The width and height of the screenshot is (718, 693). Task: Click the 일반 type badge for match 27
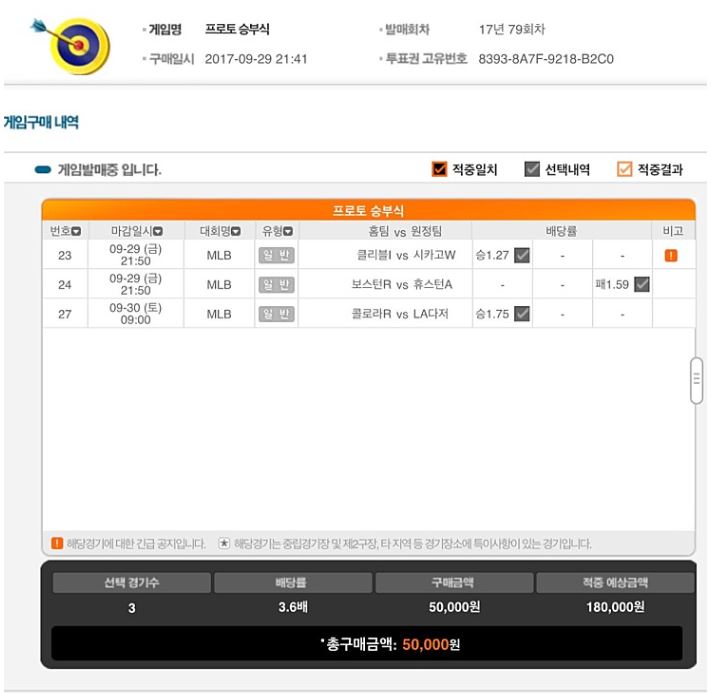[276, 314]
